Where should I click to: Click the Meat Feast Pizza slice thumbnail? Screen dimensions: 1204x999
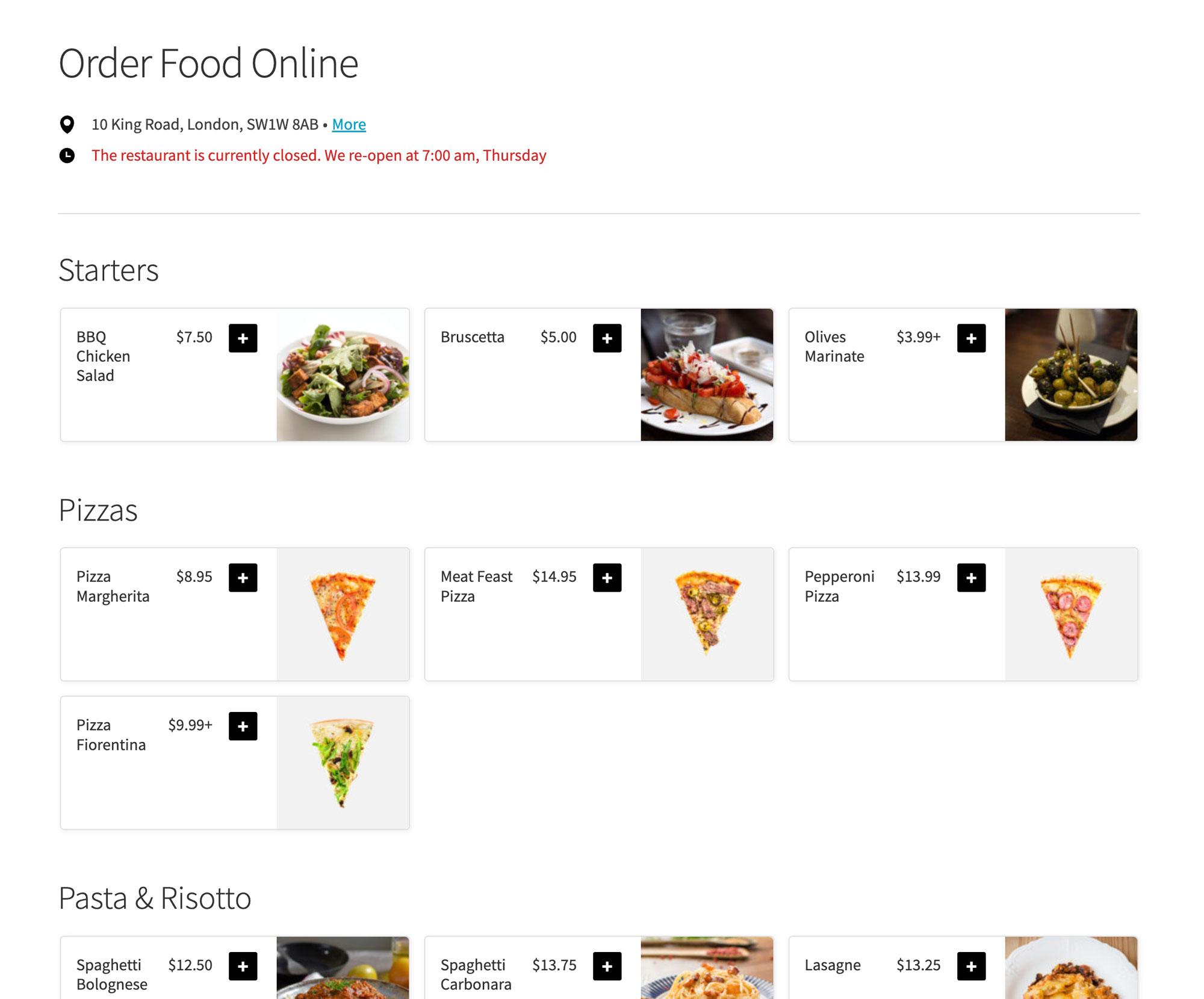(707, 614)
